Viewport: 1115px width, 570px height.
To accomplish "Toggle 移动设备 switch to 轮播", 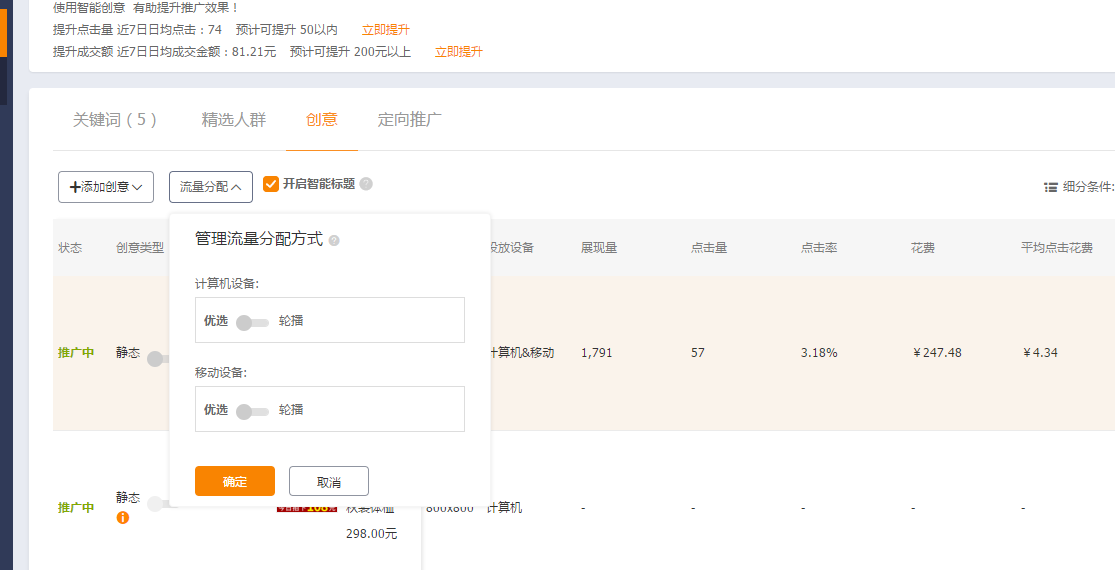I will [x=252, y=410].
